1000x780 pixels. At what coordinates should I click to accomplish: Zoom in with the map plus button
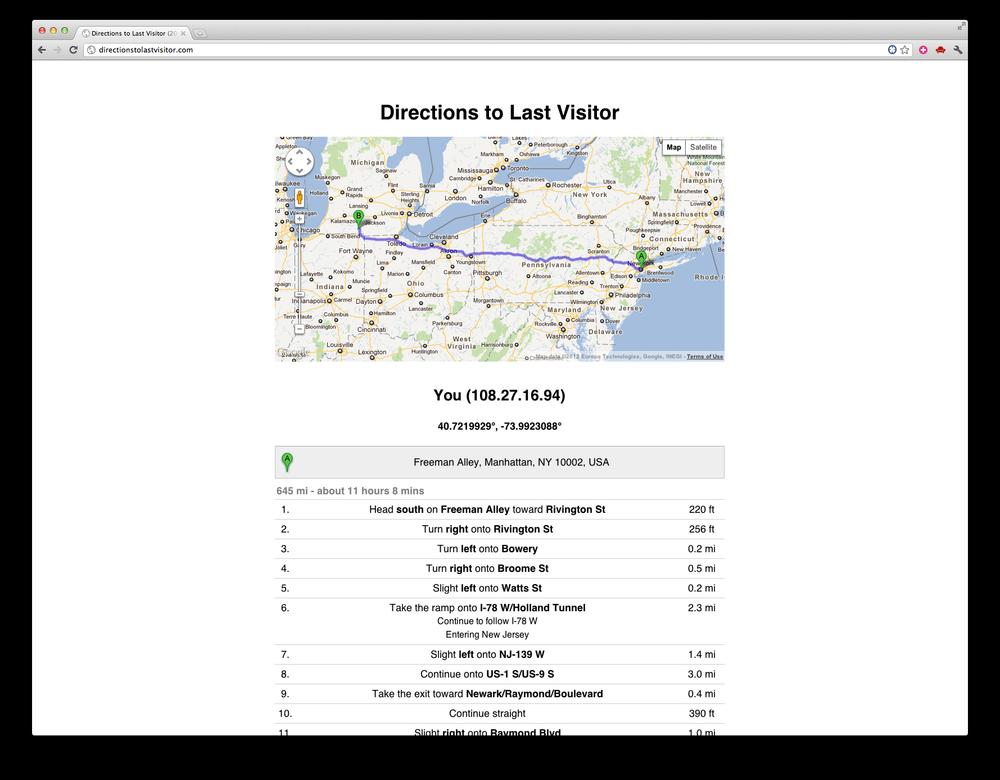coord(299,219)
